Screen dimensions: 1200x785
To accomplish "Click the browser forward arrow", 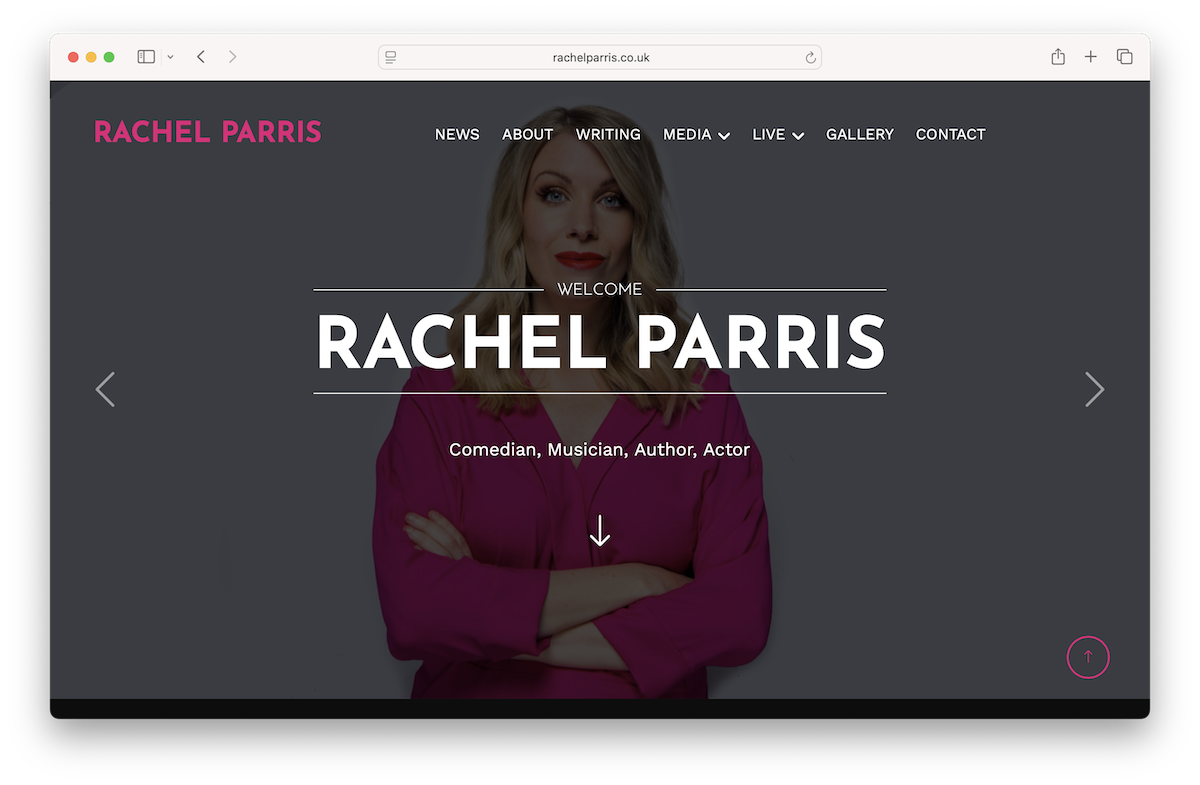I will [x=232, y=57].
